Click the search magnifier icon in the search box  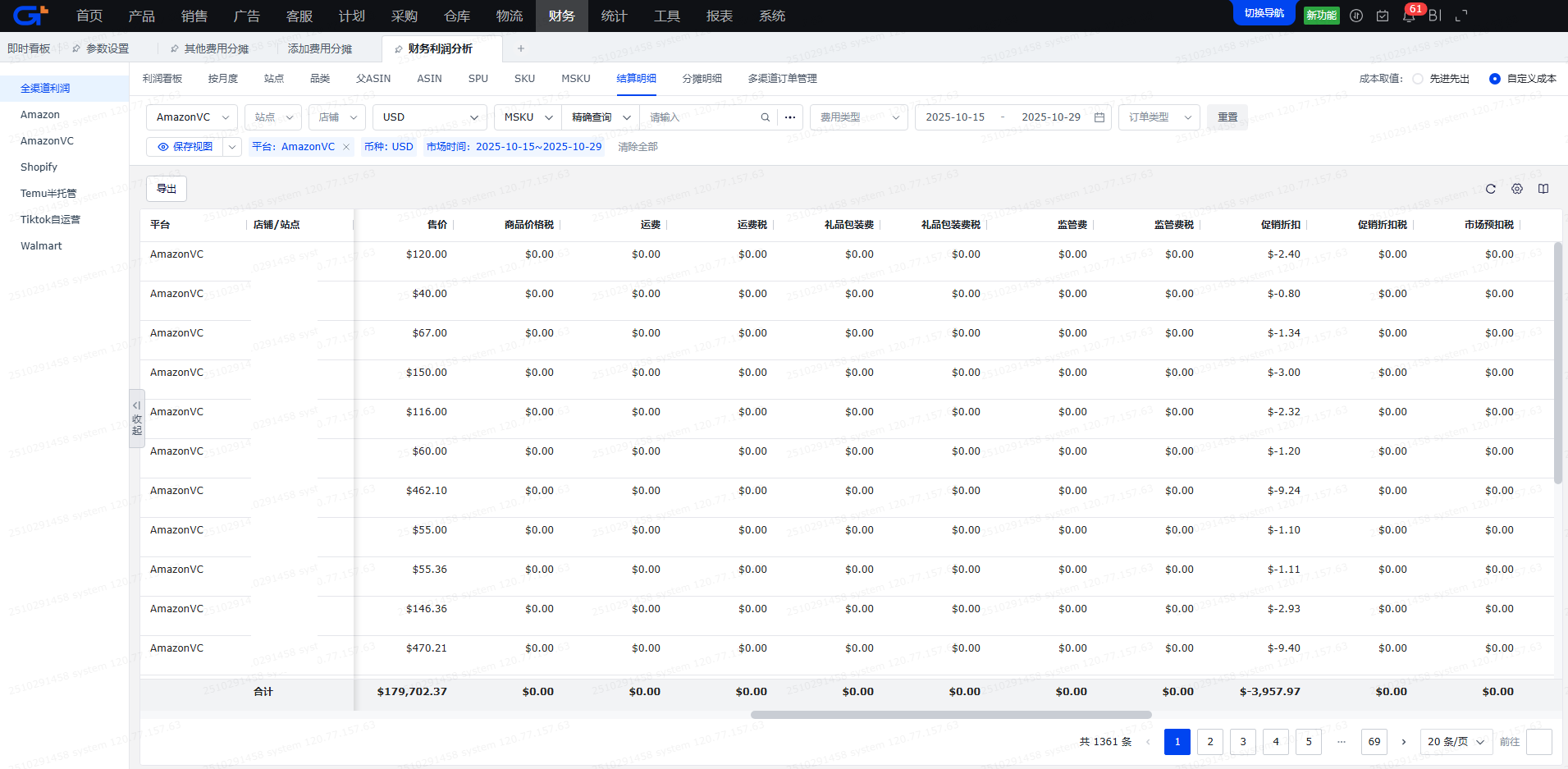(765, 117)
